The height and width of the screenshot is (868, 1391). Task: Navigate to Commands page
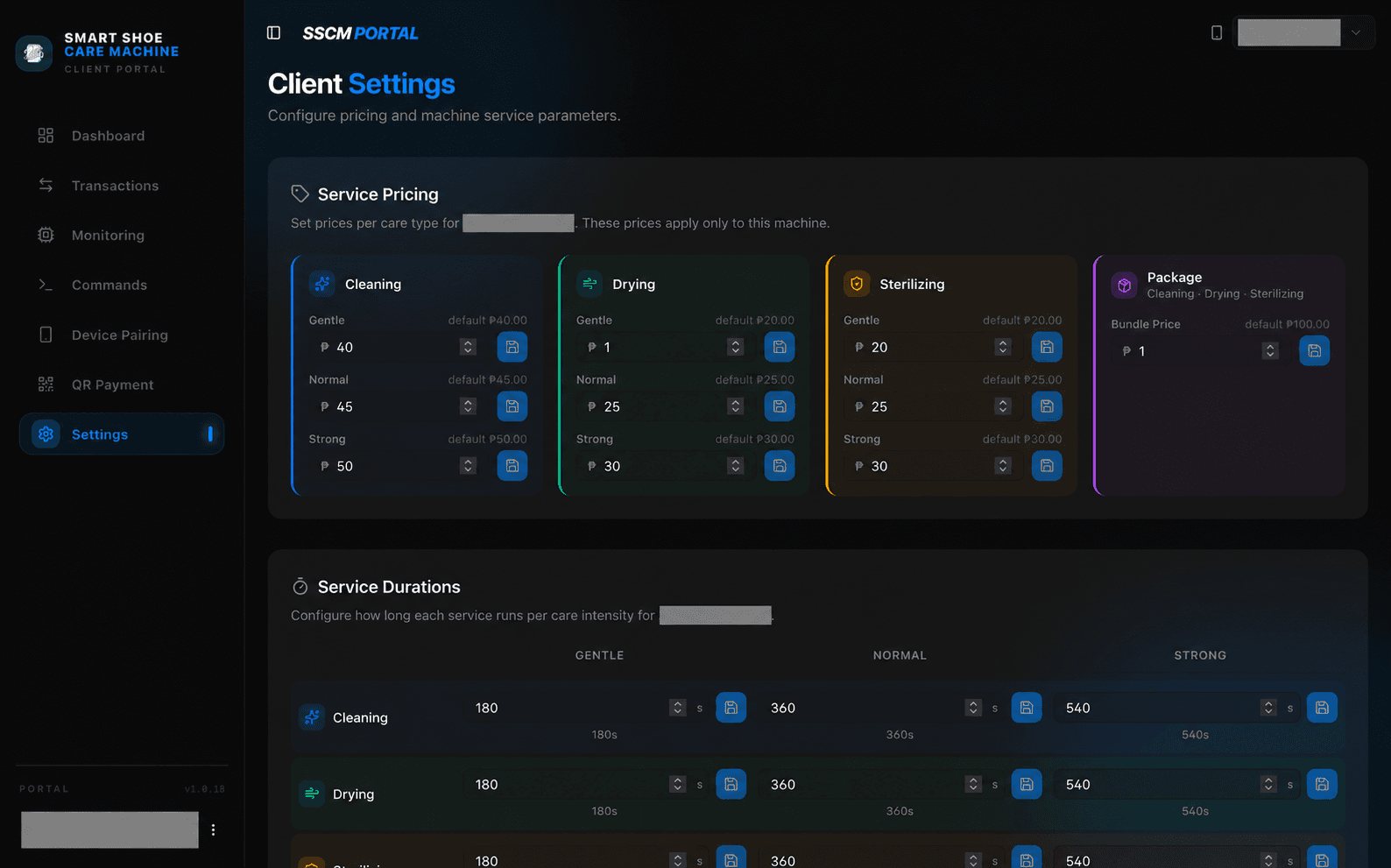click(122, 285)
